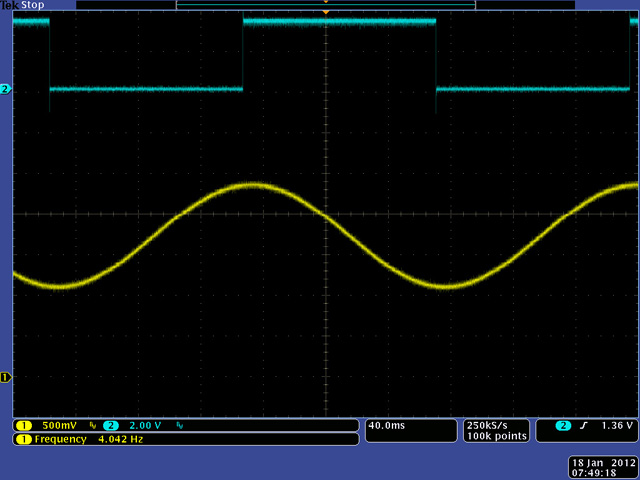Screen dimensions: 640x480
Task: Click the Tek logo in top corner
Action: (10, 5)
